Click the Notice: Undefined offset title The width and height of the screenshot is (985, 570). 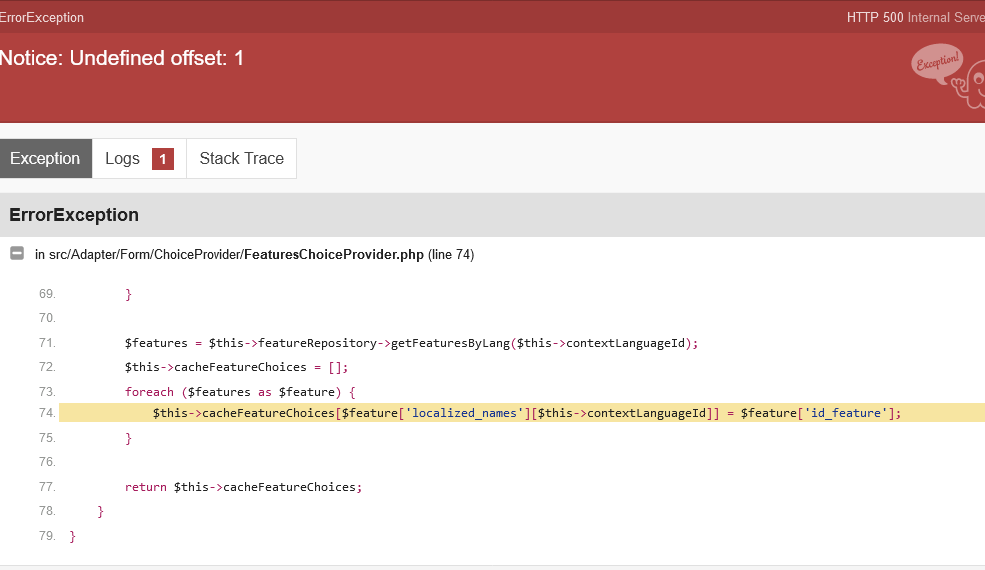pyautogui.click(x=121, y=58)
